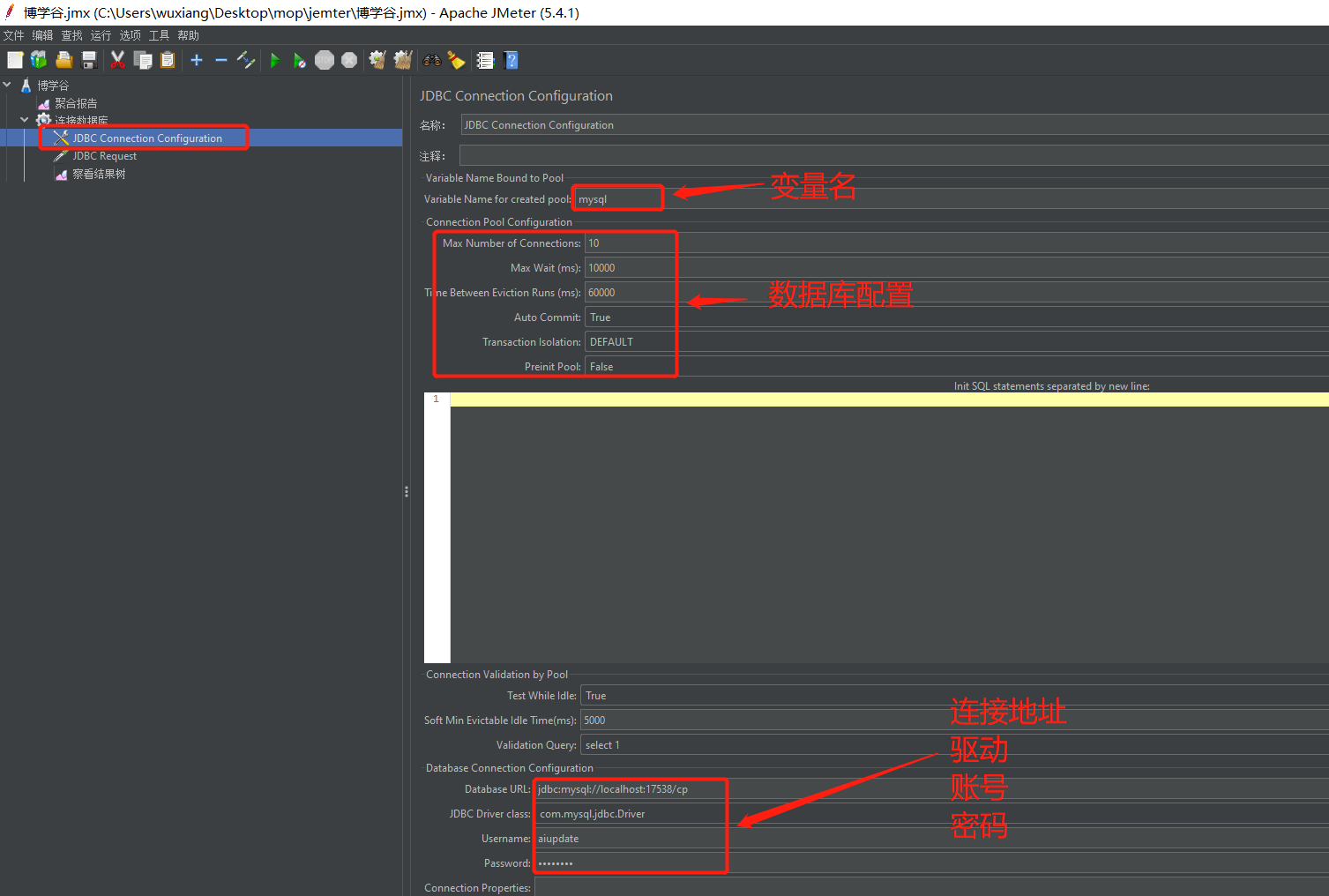Save the test plan with the disk icon
This screenshot has width=1329, height=896.
[88, 60]
